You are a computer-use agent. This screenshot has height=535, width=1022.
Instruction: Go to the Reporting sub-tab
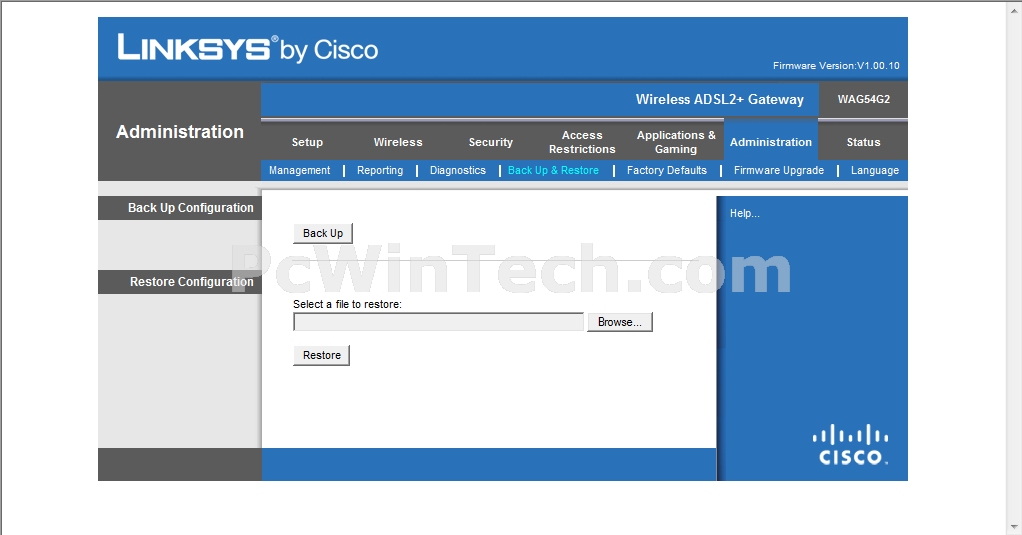coord(380,170)
